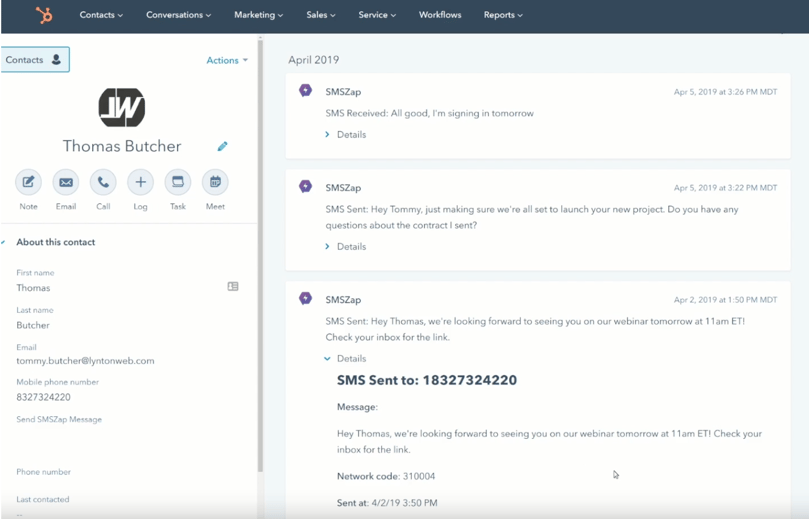
Task: Create a Task for the contact
Action: pos(178,182)
